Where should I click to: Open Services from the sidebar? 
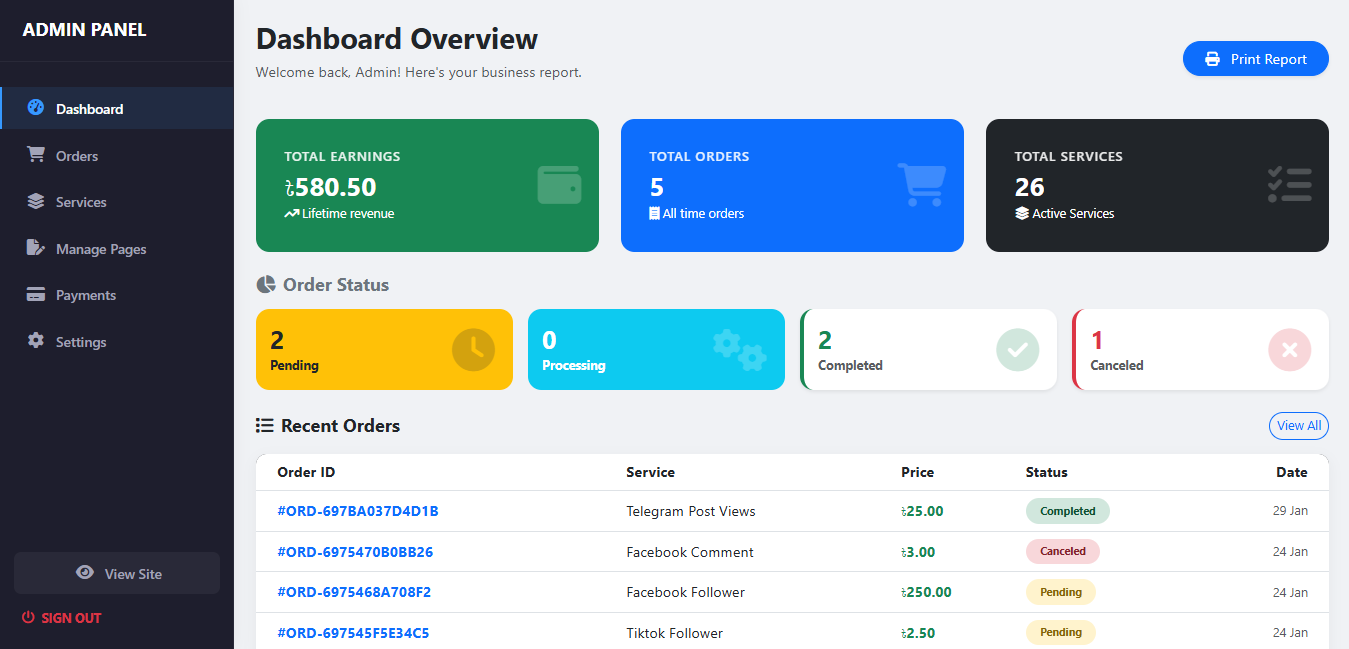pyautogui.click(x=80, y=202)
